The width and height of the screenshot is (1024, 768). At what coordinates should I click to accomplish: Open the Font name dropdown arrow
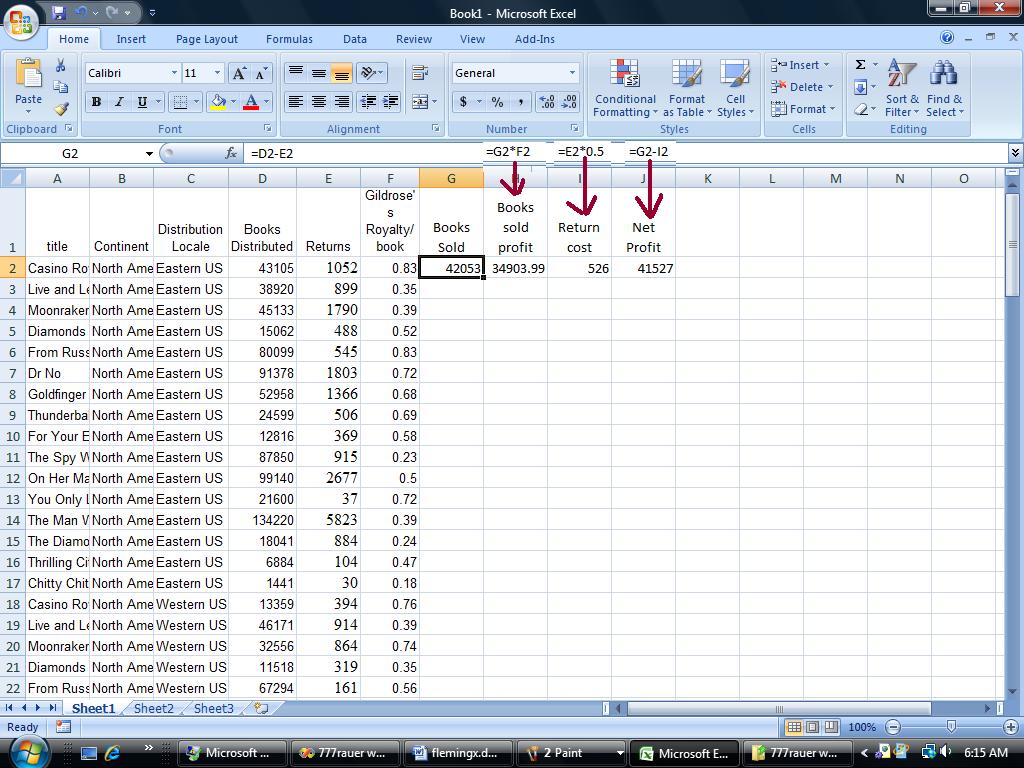174,73
